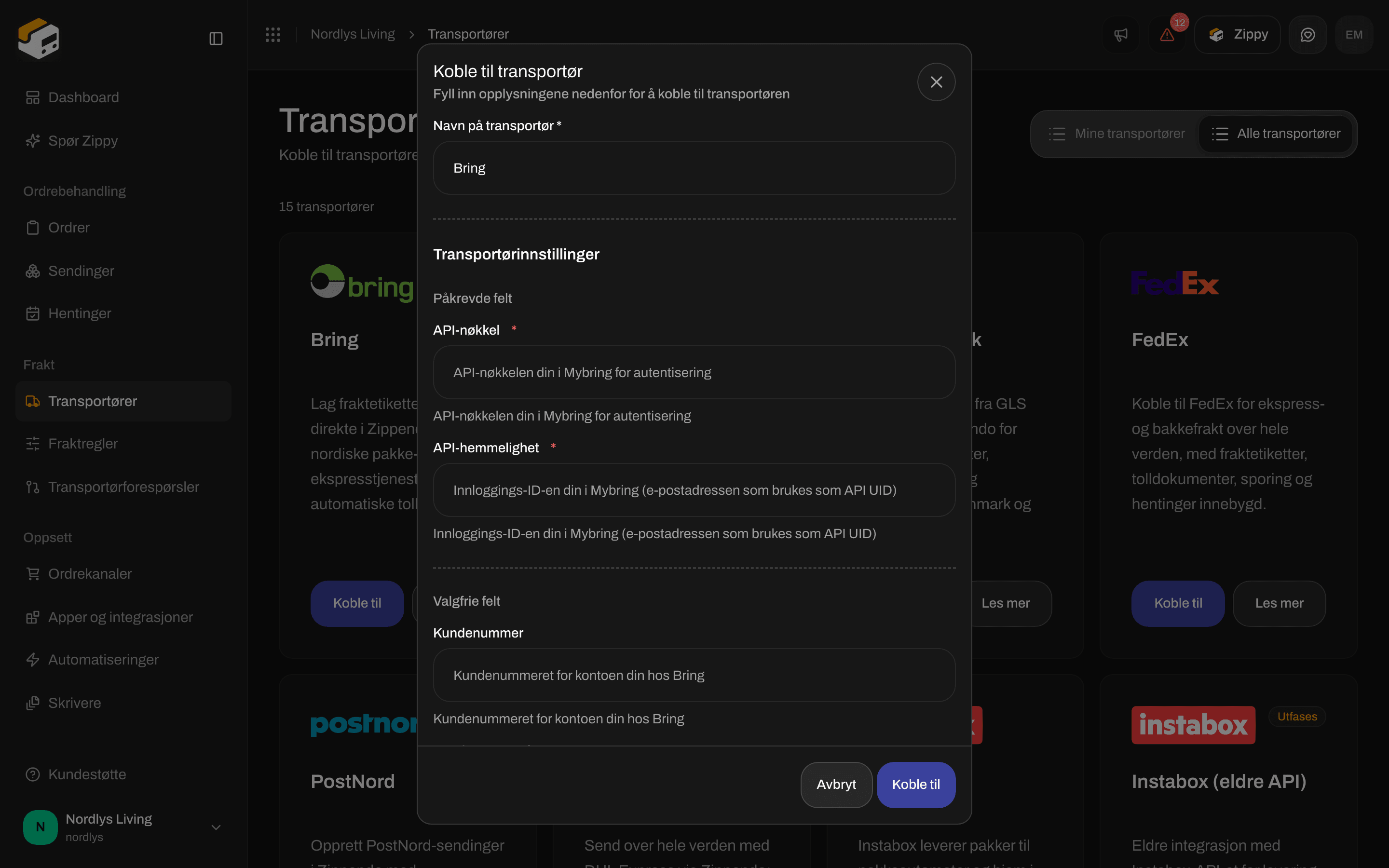Open the announcements megaphone icon
The height and width of the screenshot is (868, 1389).
pyautogui.click(x=1120, y=34)
